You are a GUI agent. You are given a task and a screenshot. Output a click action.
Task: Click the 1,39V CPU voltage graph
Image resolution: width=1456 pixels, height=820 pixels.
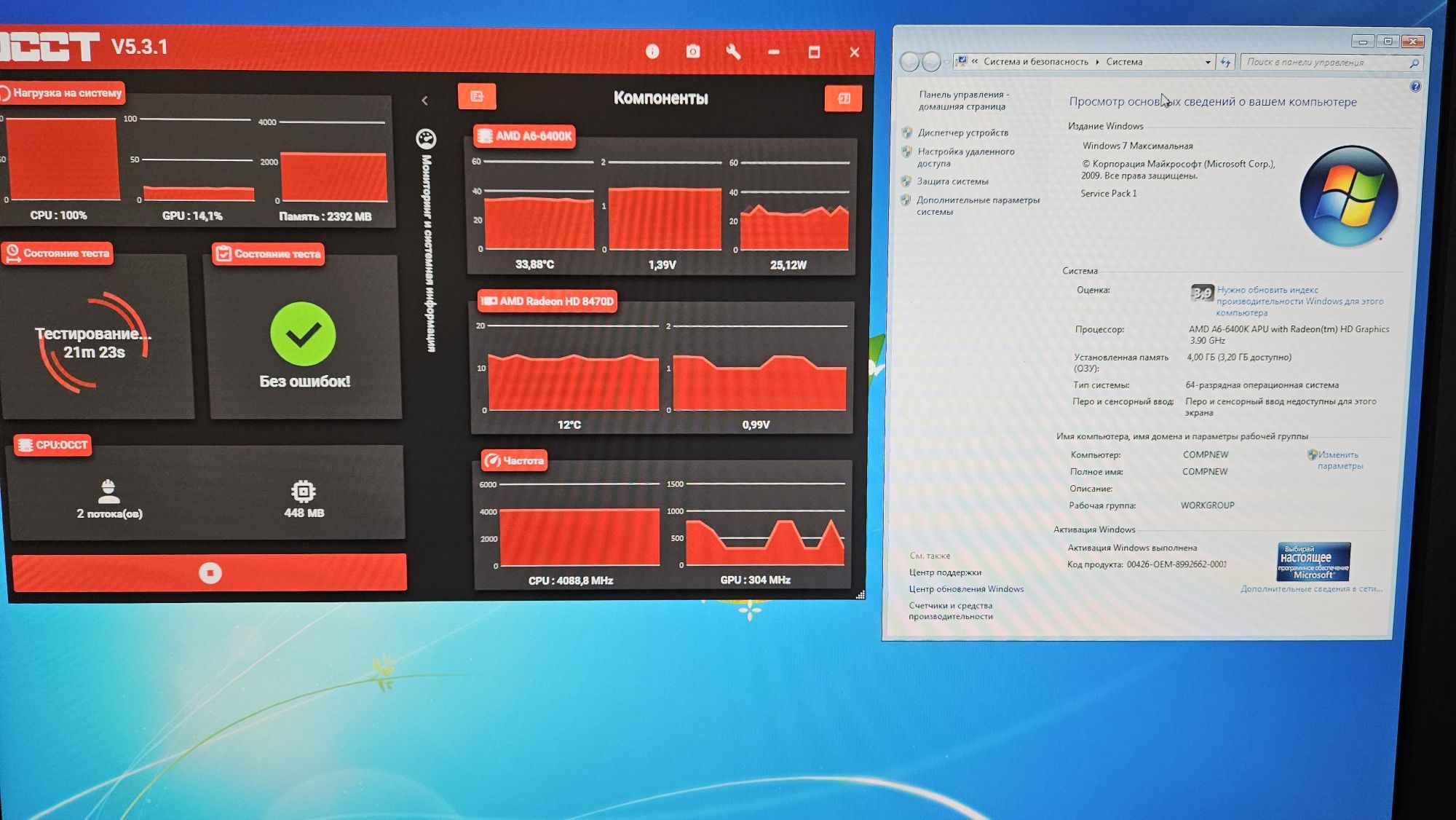coord(665,206)
